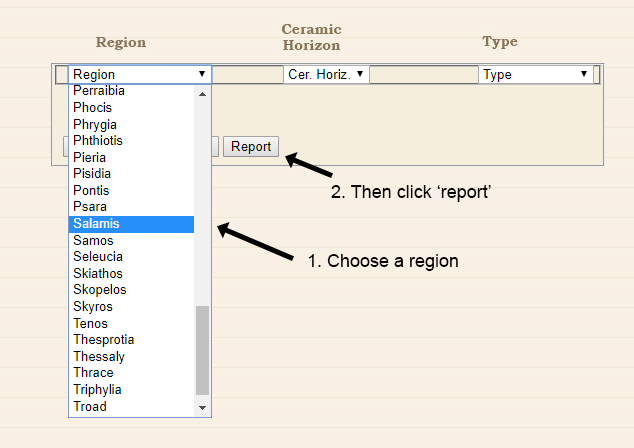Click the text field beside Region dropdown
The image size is (634, 448).
point(247,74)
